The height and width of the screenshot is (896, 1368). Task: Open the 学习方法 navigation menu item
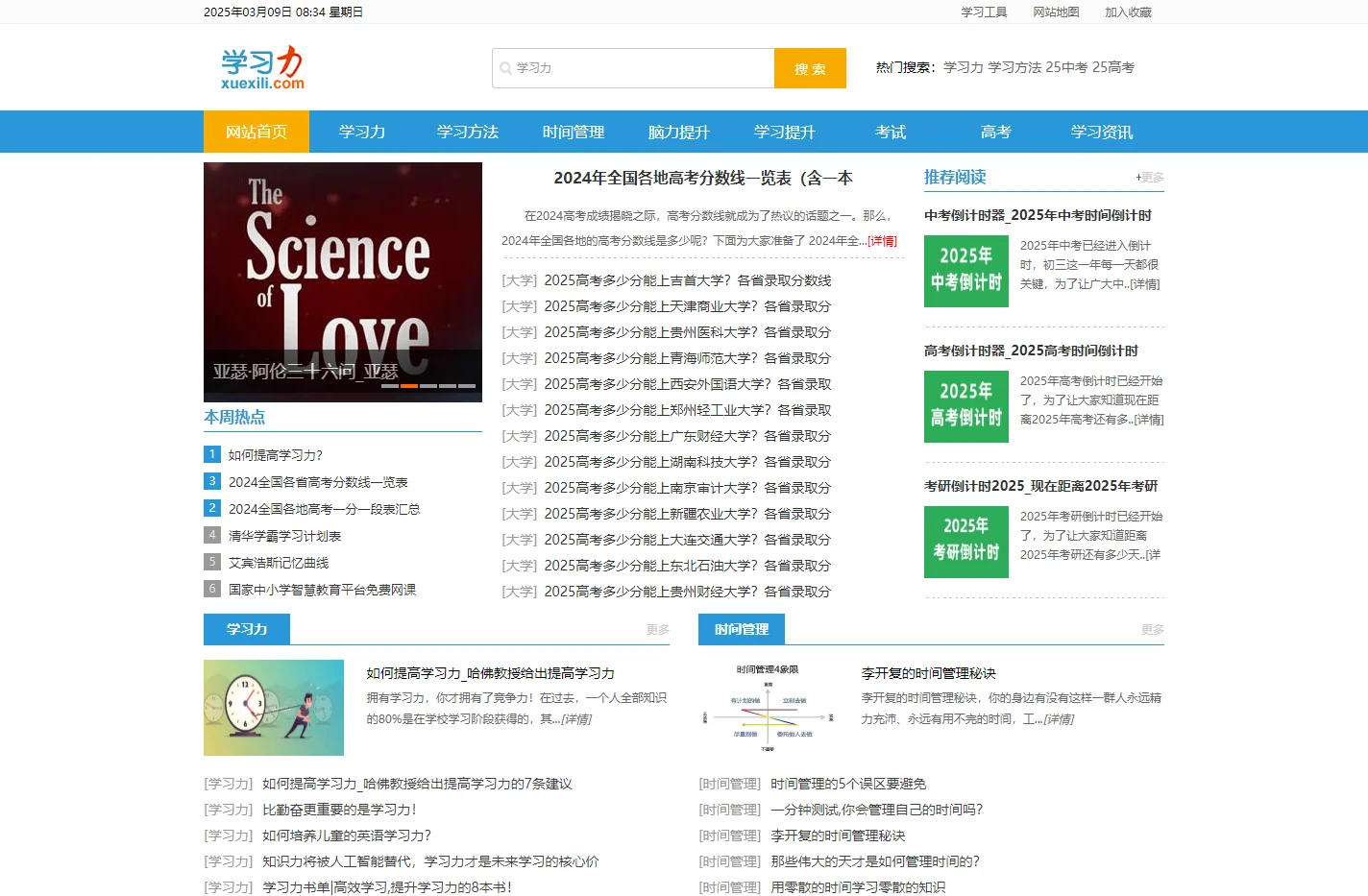[x=468, y=132]
